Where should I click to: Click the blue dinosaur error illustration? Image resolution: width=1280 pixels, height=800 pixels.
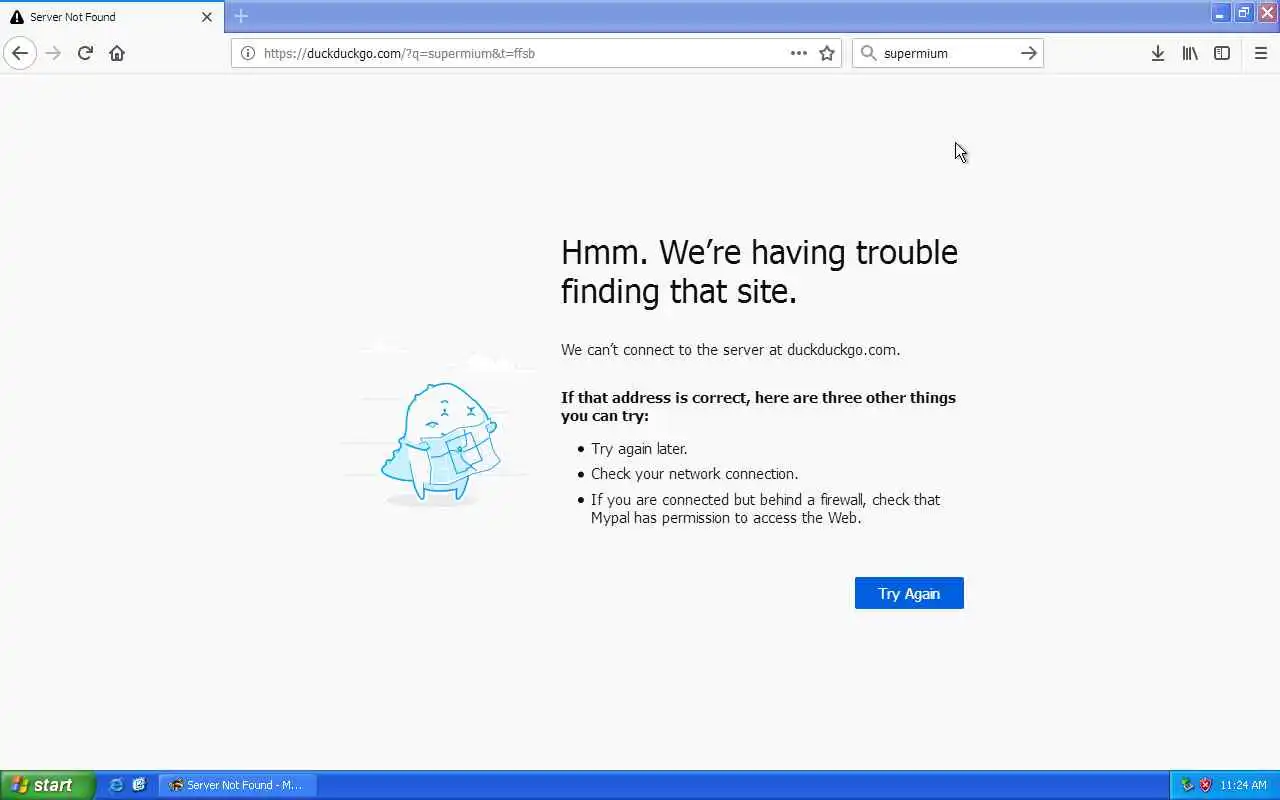point(440,442)
